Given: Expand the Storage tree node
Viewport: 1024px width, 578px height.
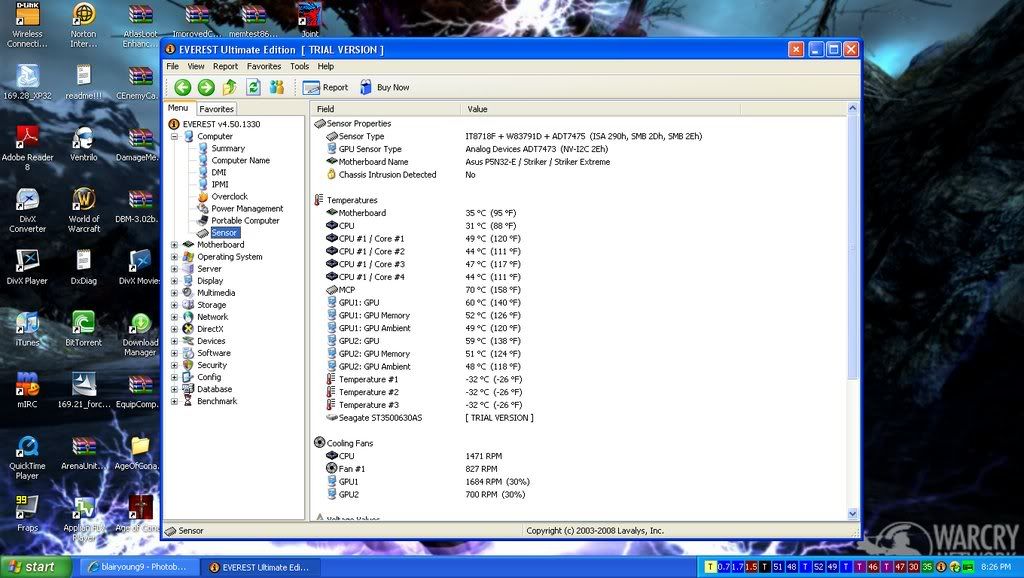Looking at the screenshot, I should pos(174,305).
